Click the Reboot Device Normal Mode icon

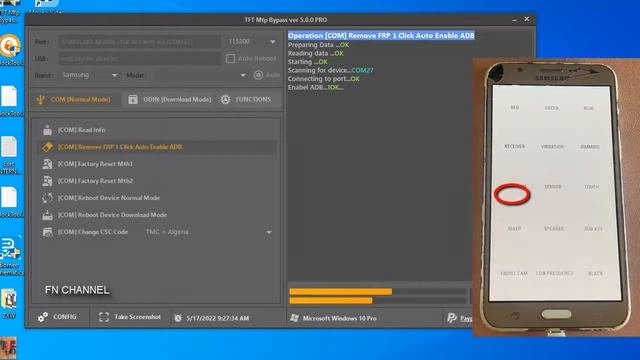point(47,198)
